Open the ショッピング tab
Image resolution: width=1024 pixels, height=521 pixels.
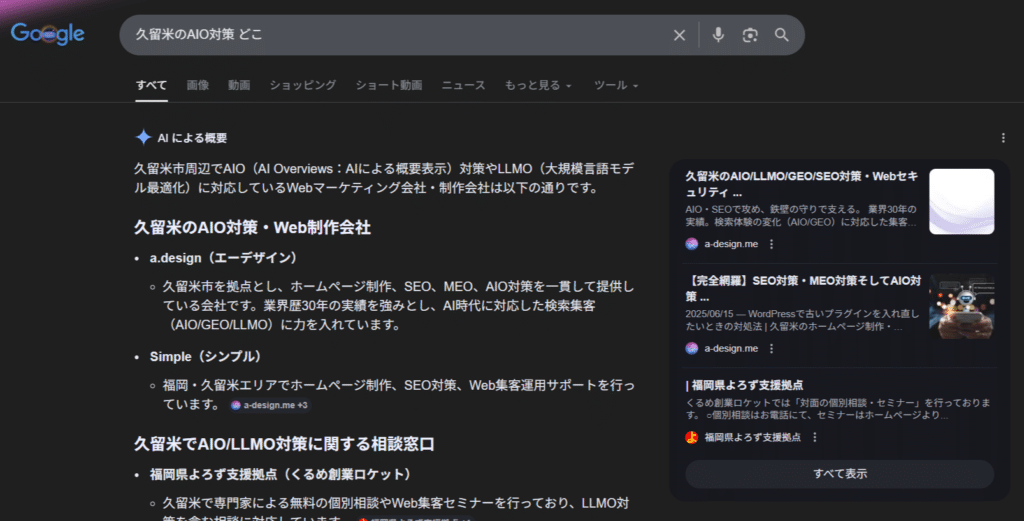(303, 85)
